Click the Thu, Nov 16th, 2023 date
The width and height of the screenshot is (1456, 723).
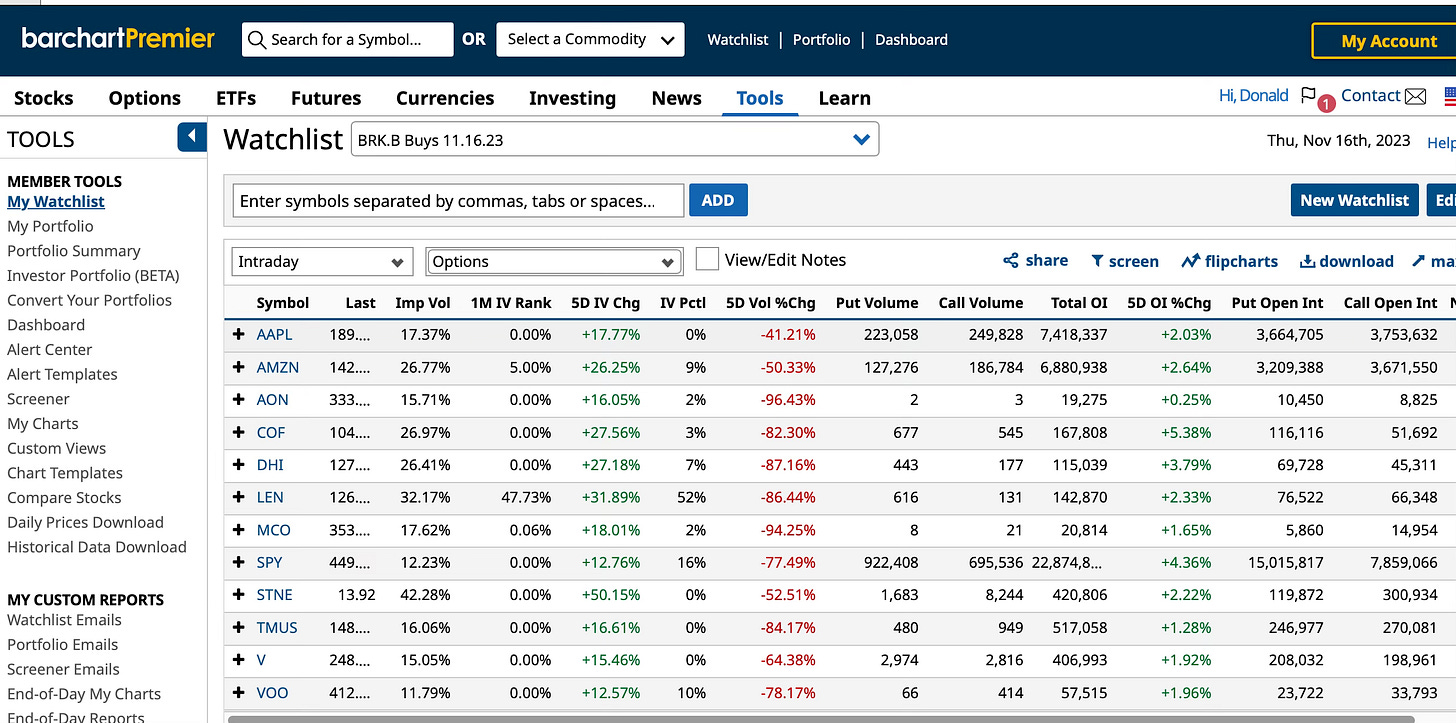1339,141
